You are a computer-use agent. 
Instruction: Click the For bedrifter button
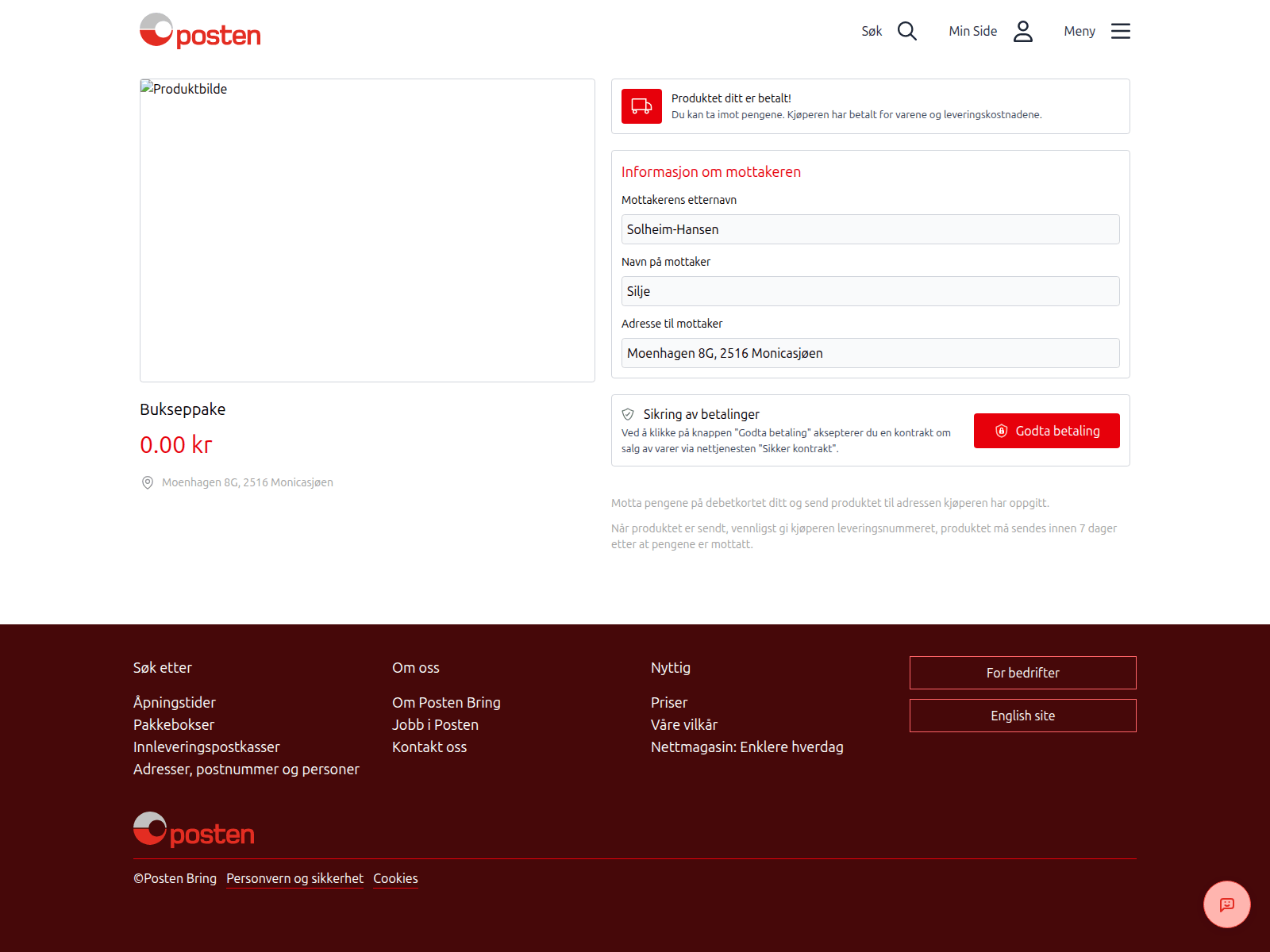point(1023,673)
